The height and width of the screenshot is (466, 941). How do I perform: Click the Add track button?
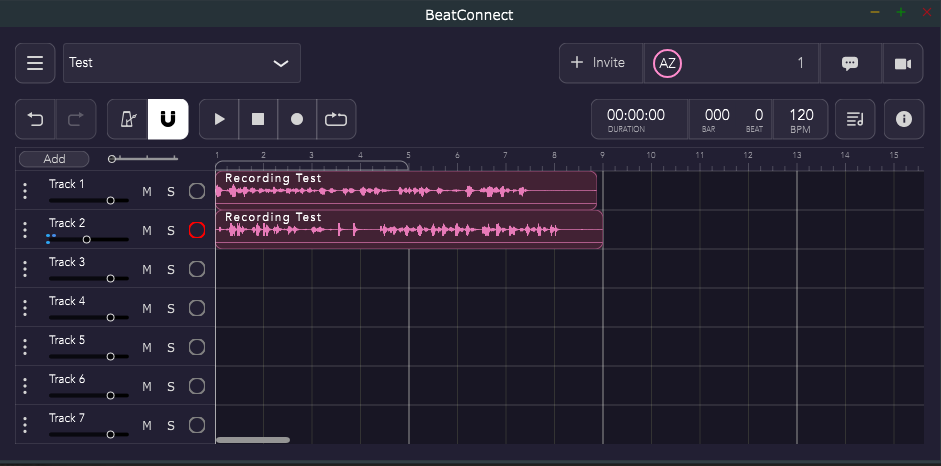(54, 159)
